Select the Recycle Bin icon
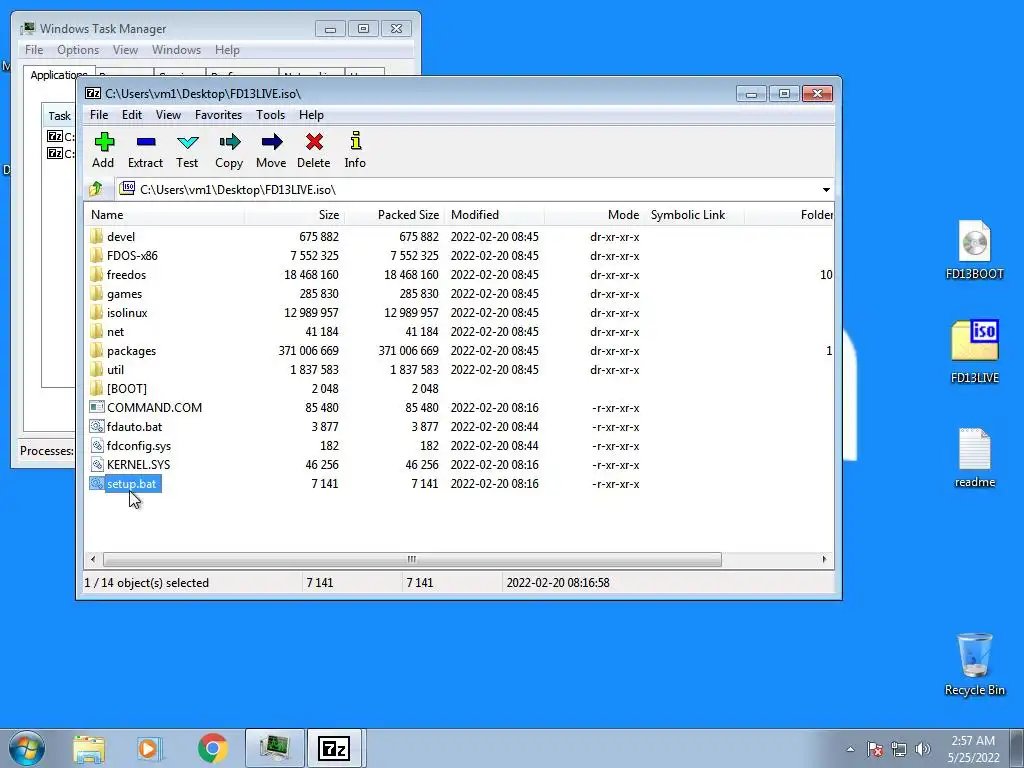The height and width of the screenshot is (768, 1024). (x=974, y=664)
